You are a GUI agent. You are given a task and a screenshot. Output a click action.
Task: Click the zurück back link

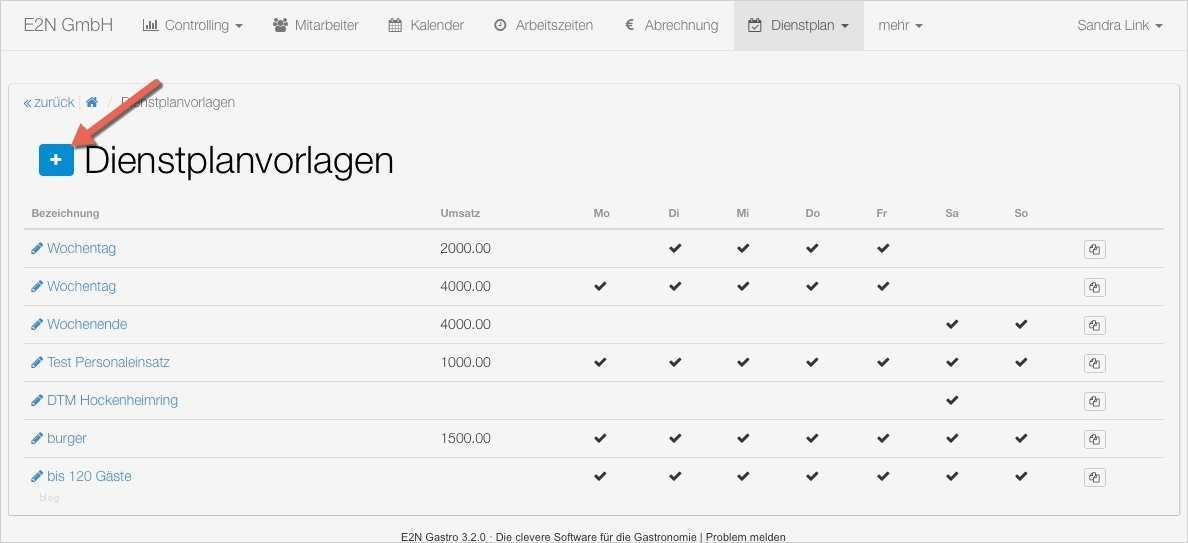[x=49, y=102]
